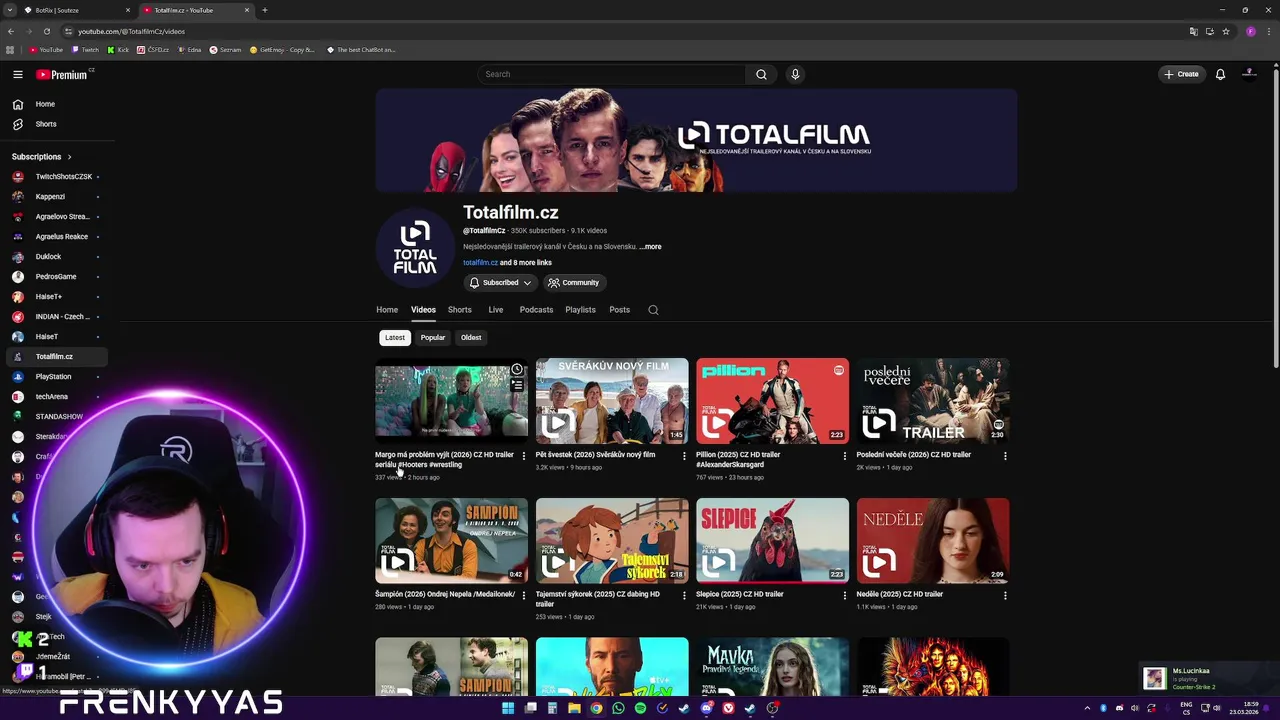The height and width of the screenshot is (720, 1280).
Task: Open Chrome apps grid in bookmarks bar
Action: click(10, 49)
